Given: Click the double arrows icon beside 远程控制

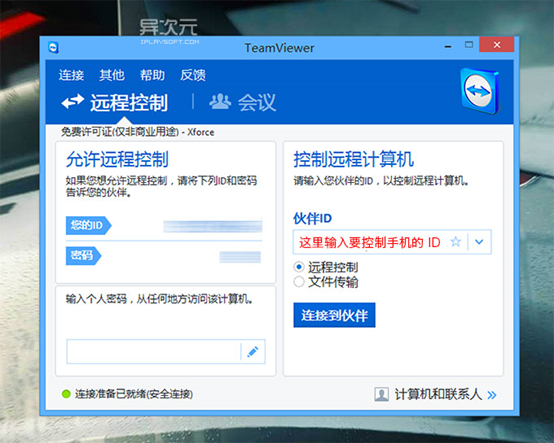Looking at the screenshot, I should tap(73, 102).
